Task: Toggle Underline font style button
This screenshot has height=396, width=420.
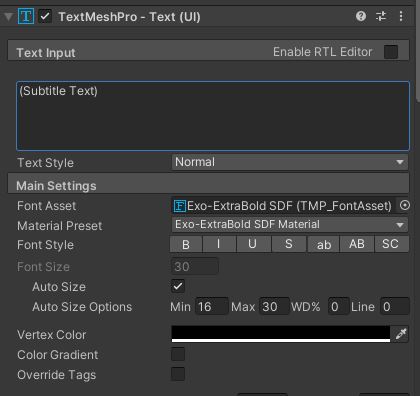Action: 254,244
